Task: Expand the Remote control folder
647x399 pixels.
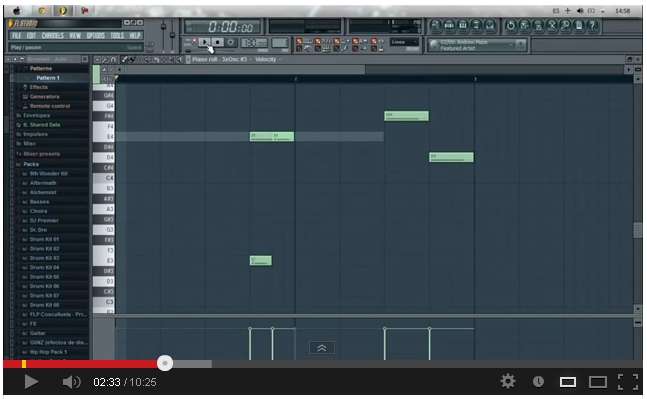Action: point(50,106)
